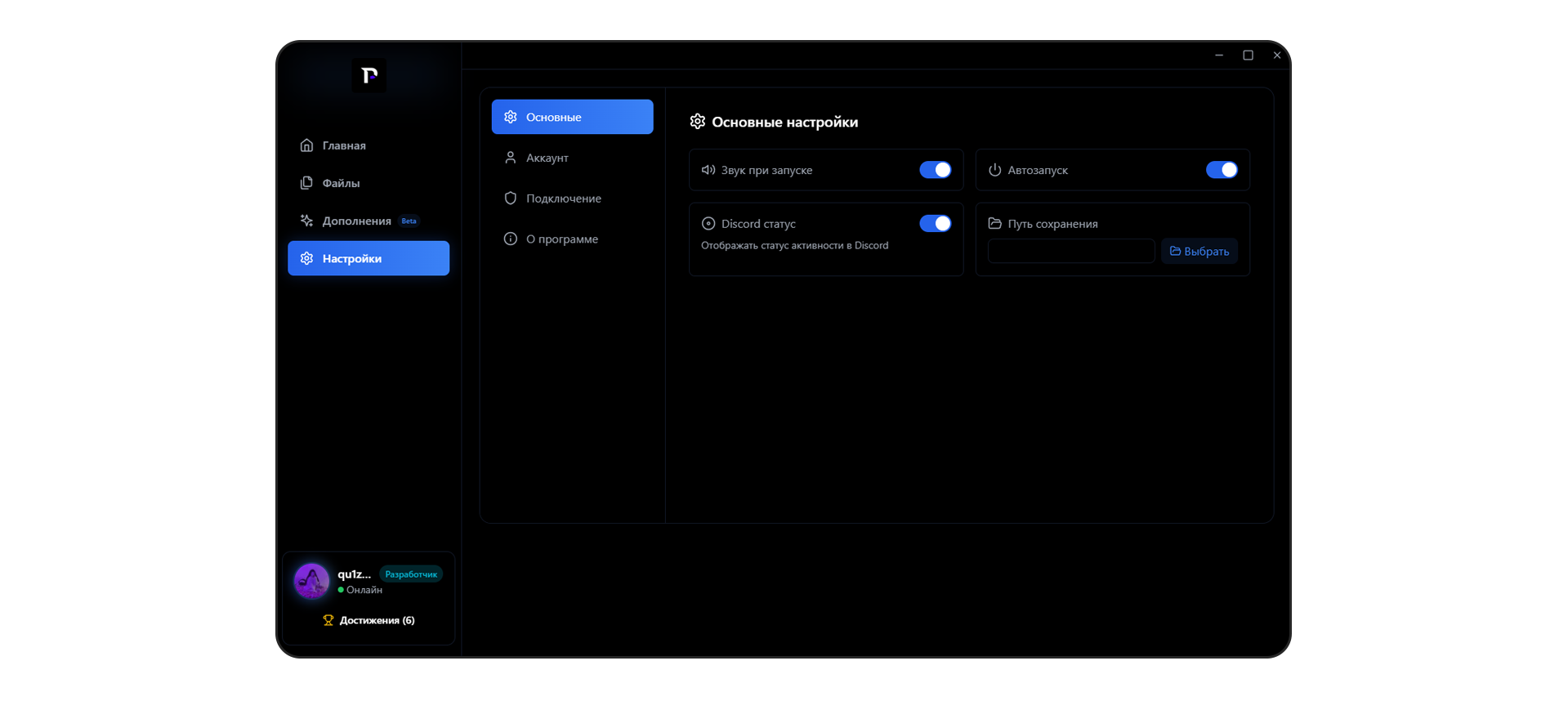This screenshot has width=1568, height=701.
Task: Click the Онлайн status text
Action: [x=364, y=590]
